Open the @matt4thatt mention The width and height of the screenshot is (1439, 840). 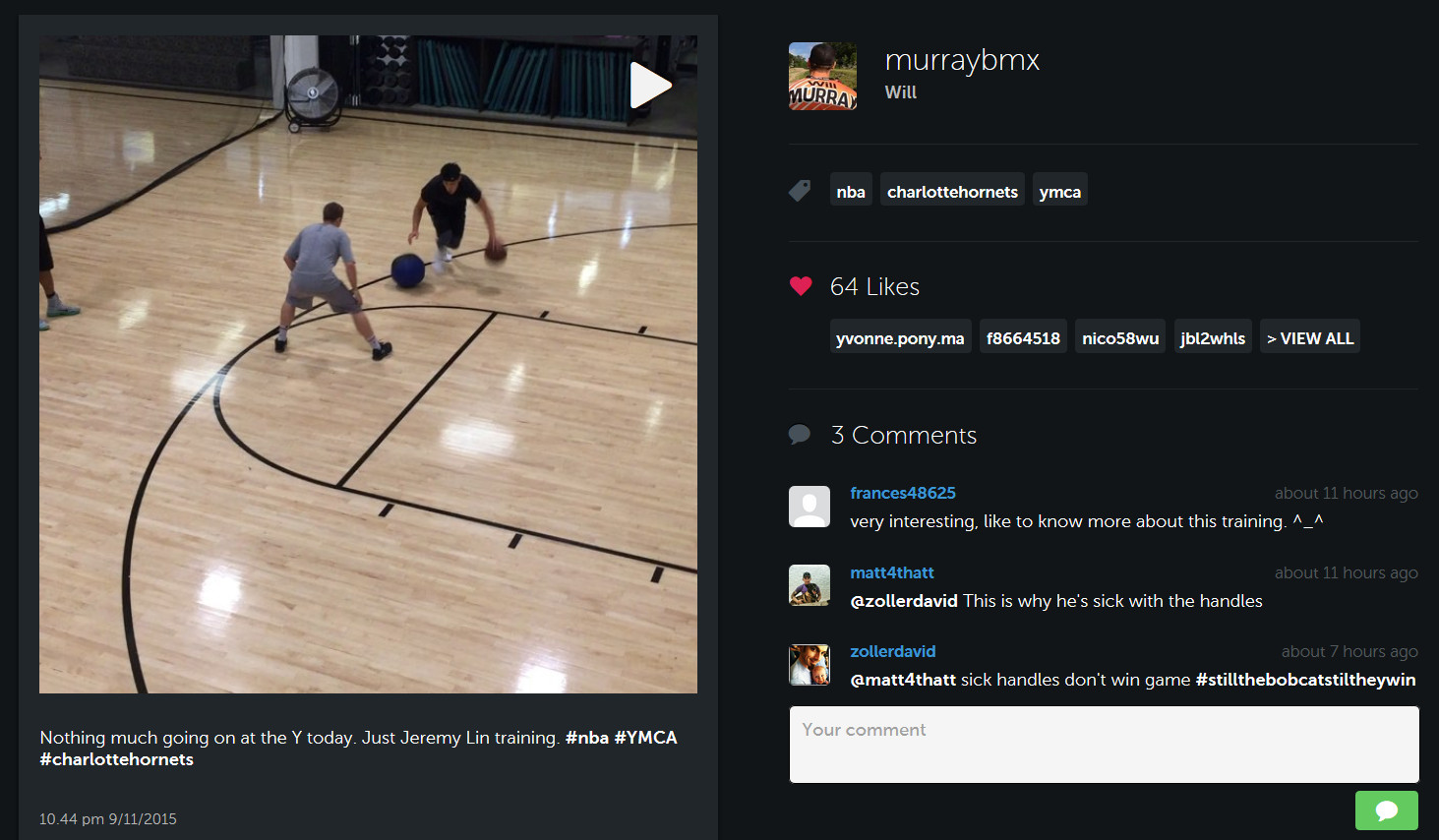903,680
